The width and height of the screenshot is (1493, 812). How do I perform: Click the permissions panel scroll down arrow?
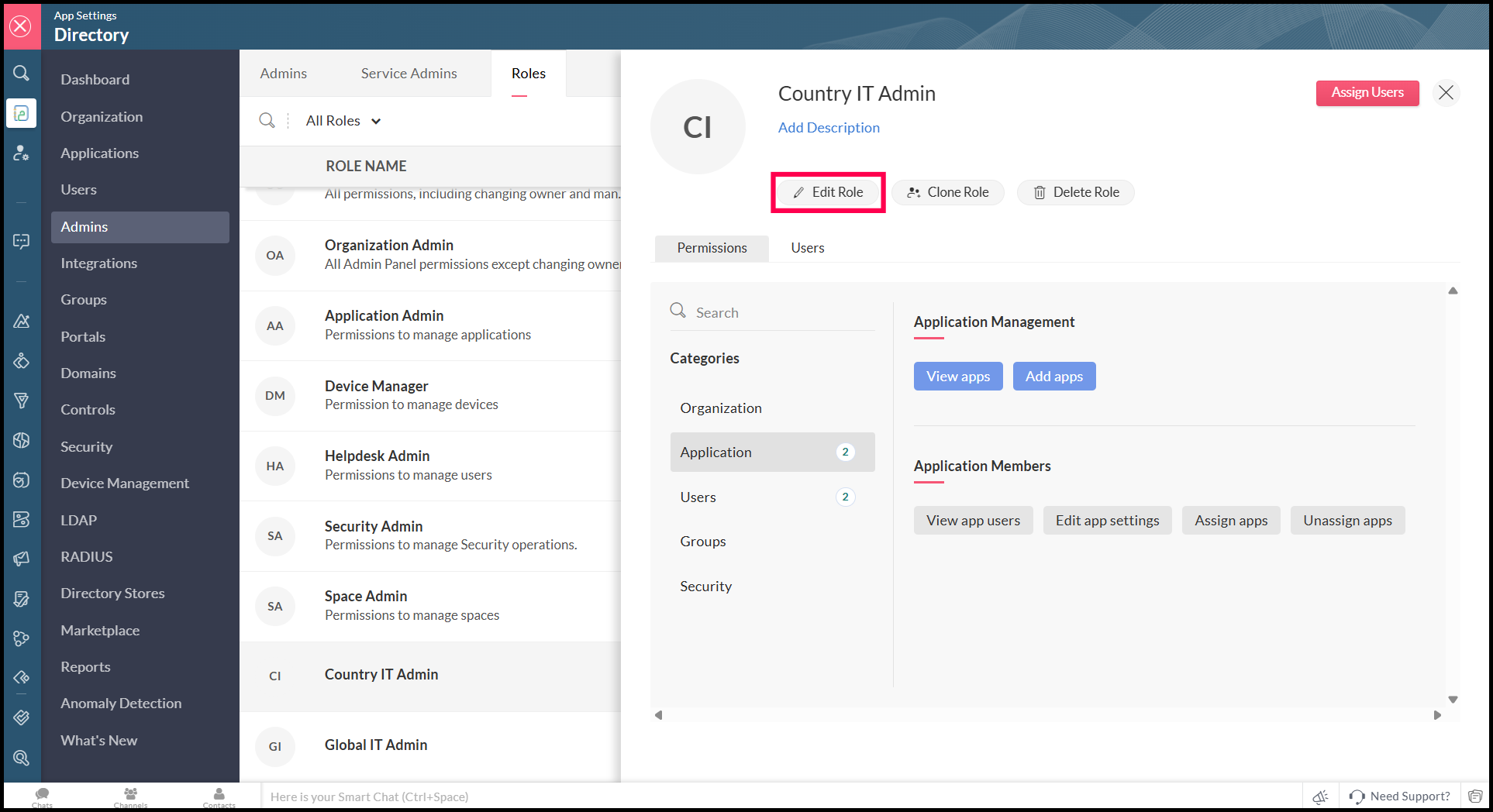pyautogui.click(x=1453, y=700)
